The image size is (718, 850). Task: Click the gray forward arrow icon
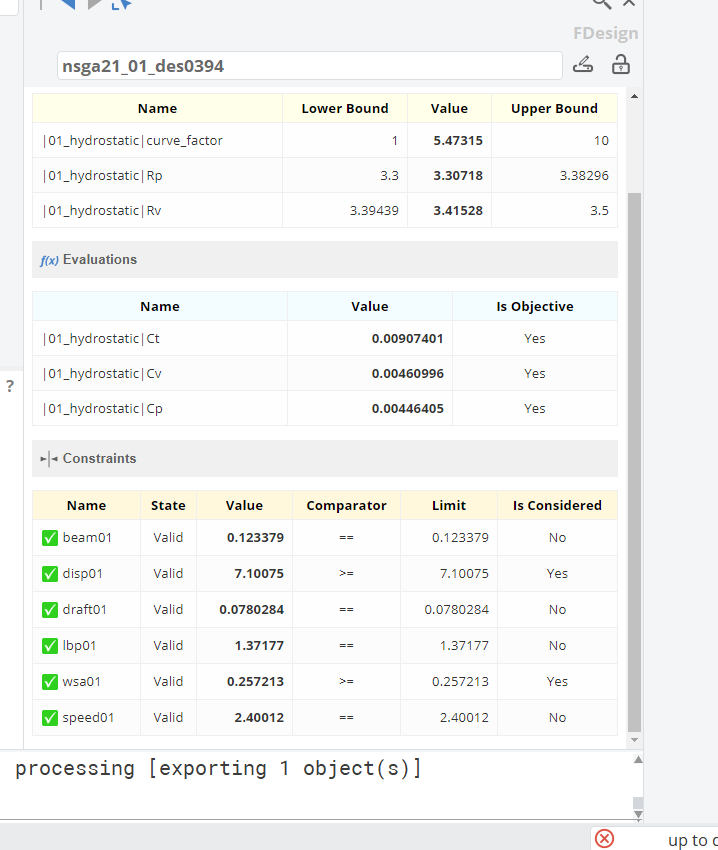tap(95, 4)
